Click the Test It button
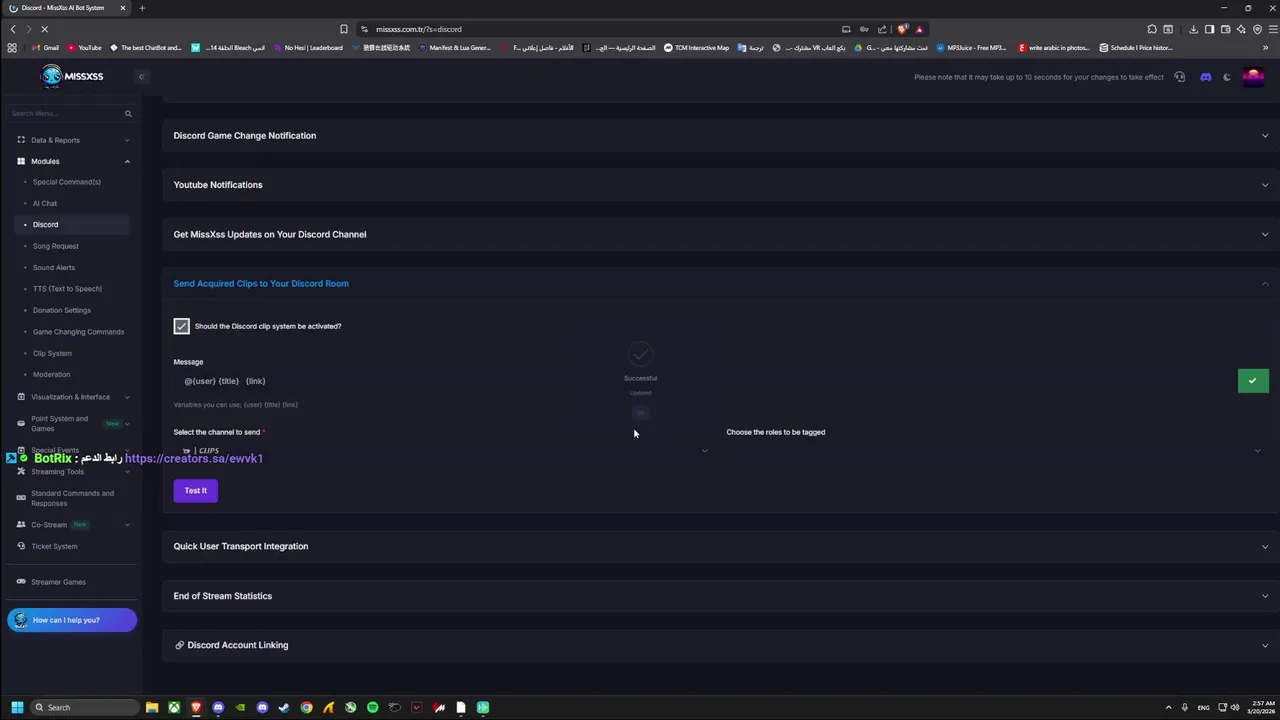The image size is (1280, 720). (x=196, y=490)
